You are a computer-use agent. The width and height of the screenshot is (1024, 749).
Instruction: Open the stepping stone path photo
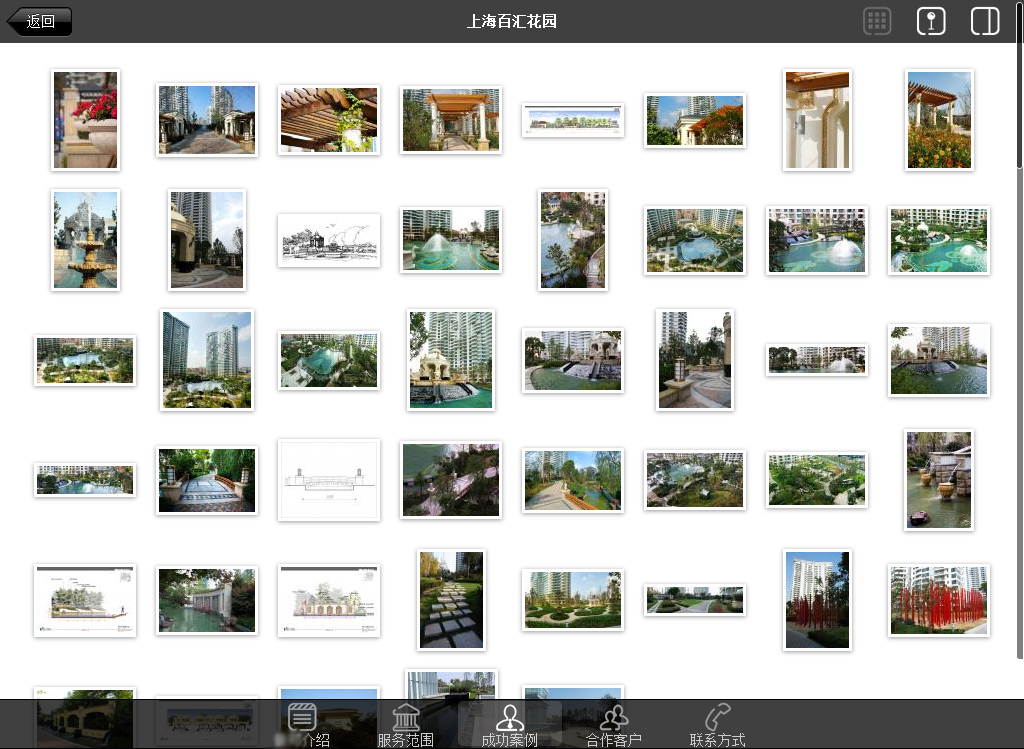[x=451, y=600]
